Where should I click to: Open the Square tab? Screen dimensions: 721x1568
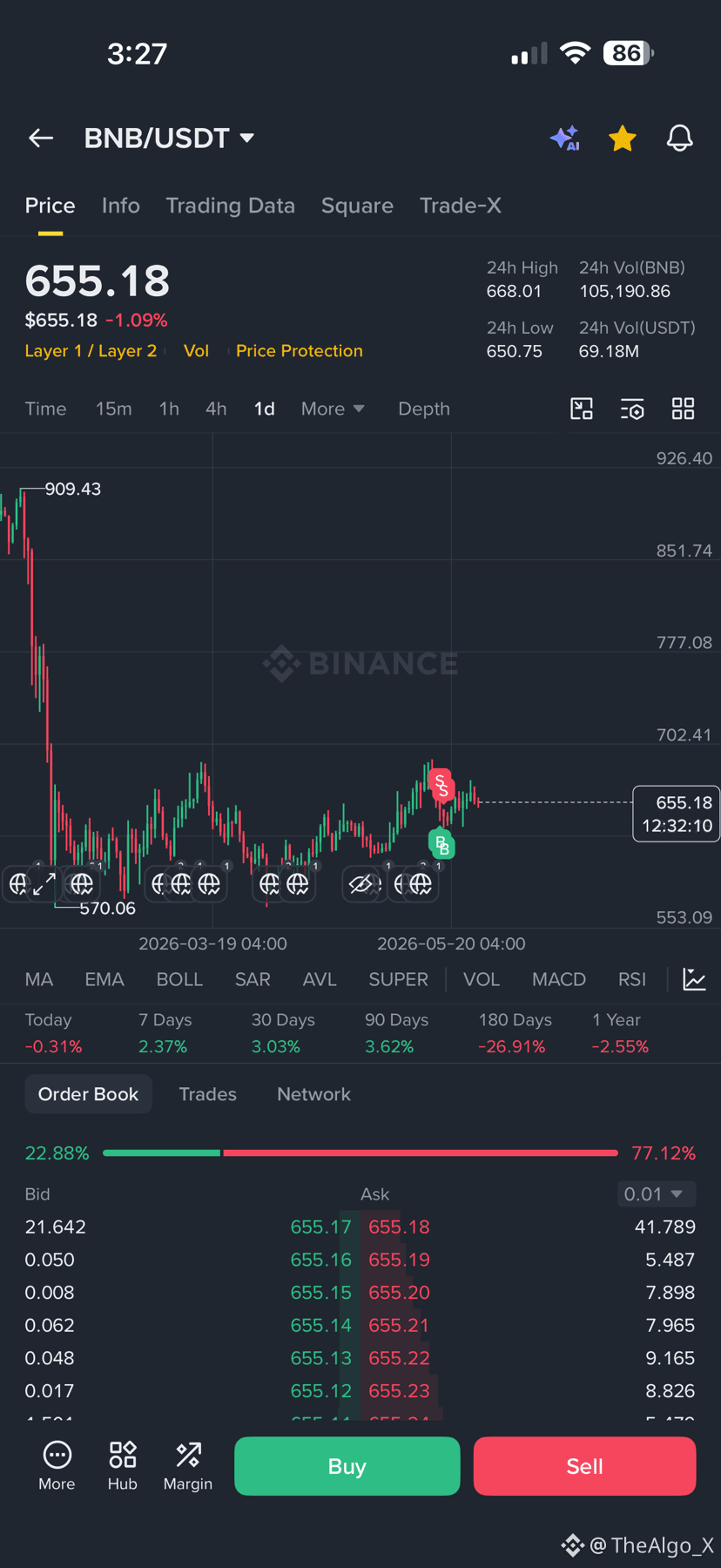(x=357, y=206)
